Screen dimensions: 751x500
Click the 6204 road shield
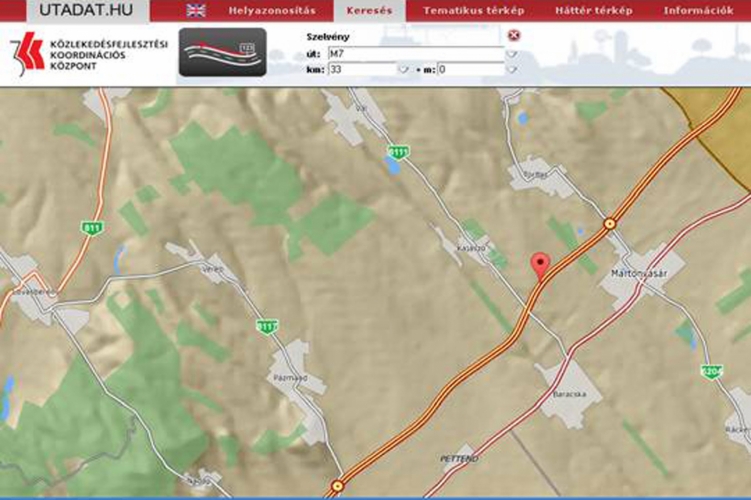pyautogui.click(x=711, y=372)
